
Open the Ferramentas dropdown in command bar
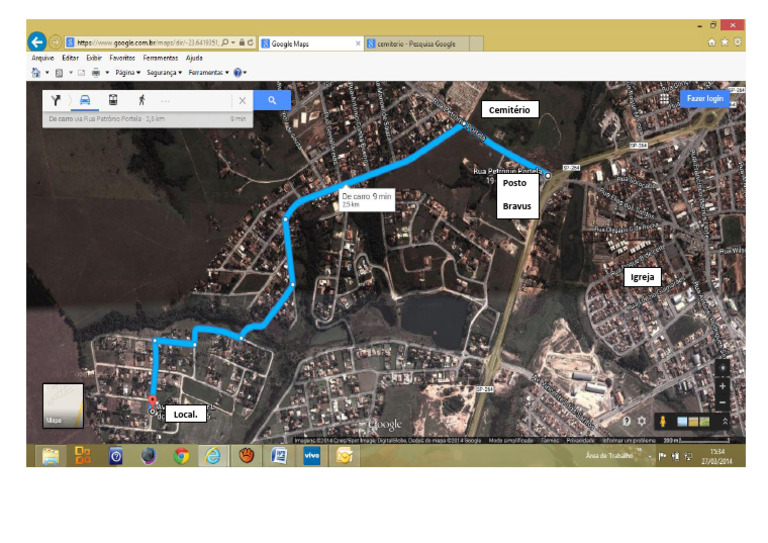click(209, 72)
